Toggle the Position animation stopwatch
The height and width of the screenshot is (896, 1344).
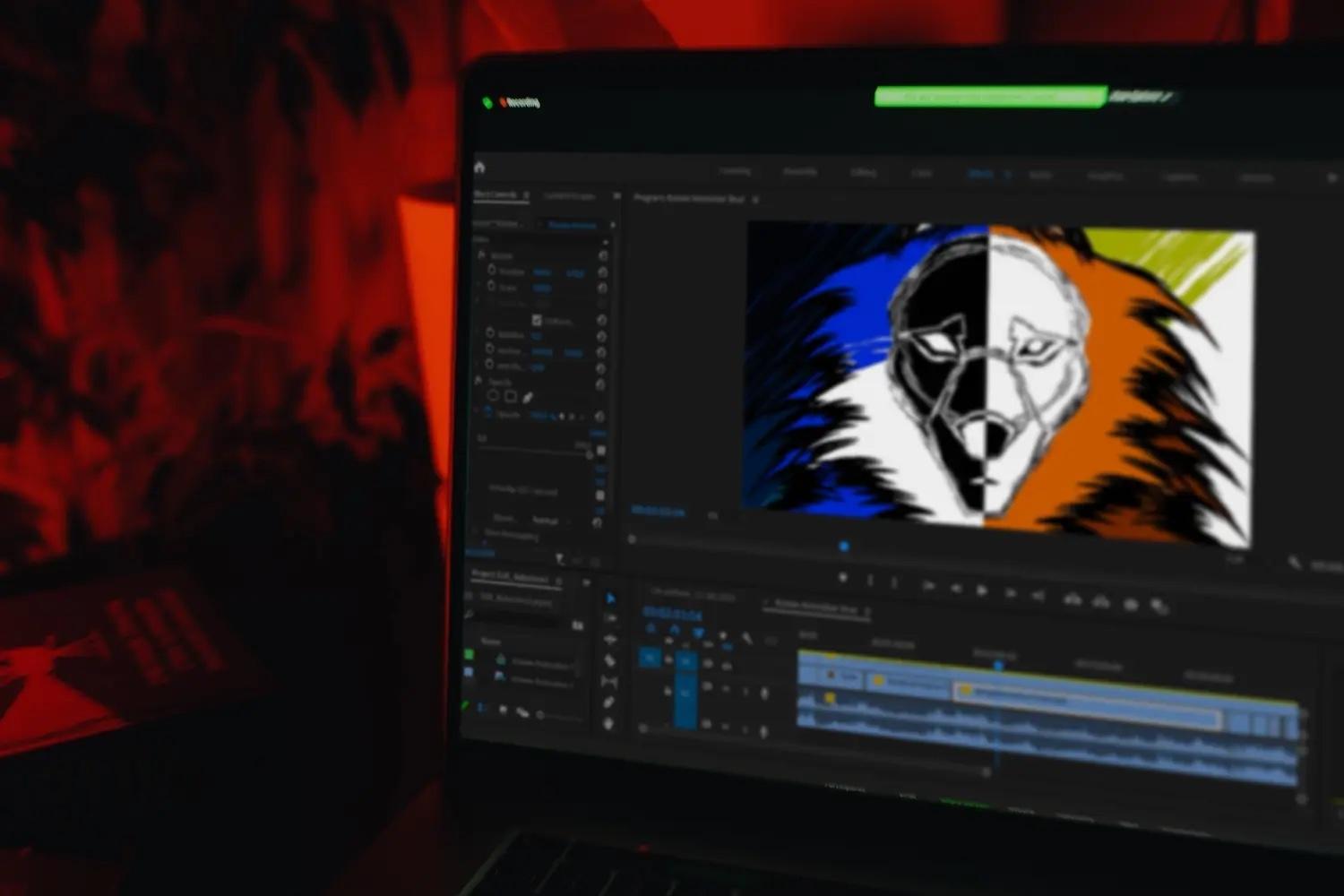(491, 270)
